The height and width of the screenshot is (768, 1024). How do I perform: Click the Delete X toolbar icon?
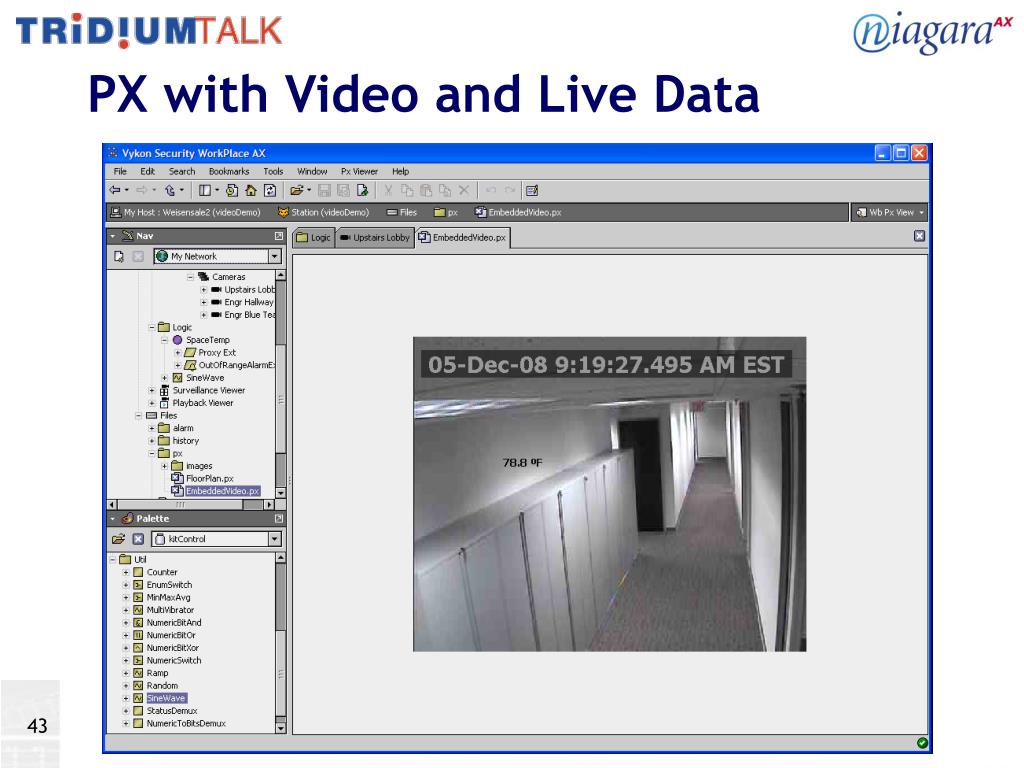point(464,190)
